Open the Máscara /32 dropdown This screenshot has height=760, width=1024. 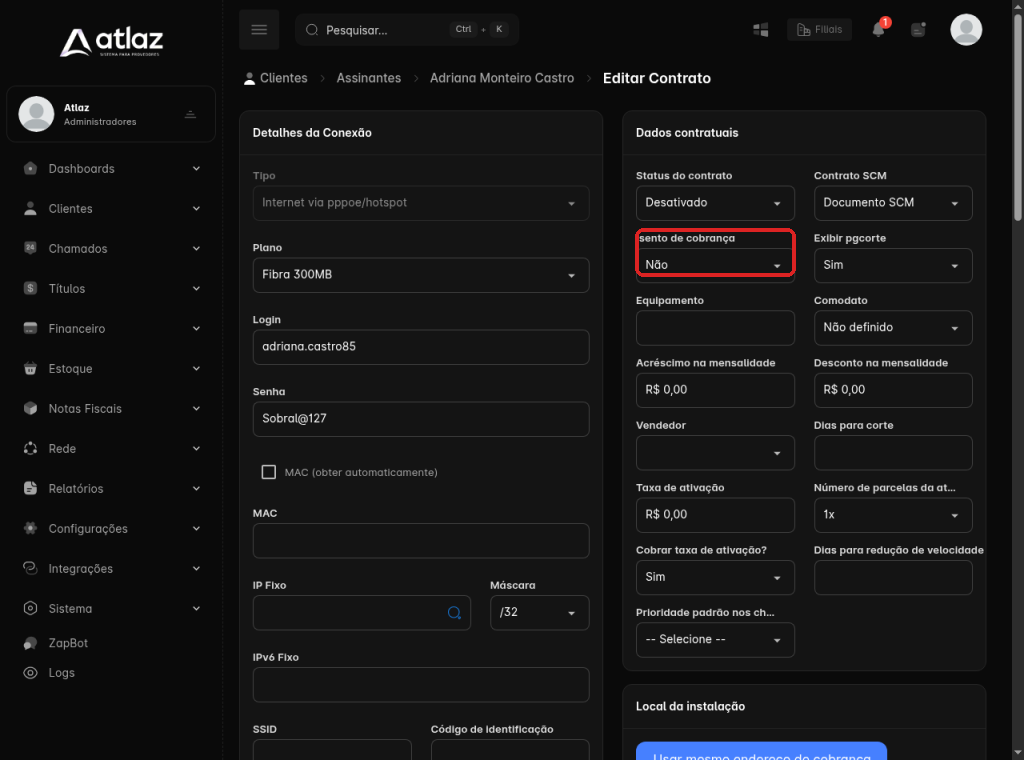coord(539,612)
